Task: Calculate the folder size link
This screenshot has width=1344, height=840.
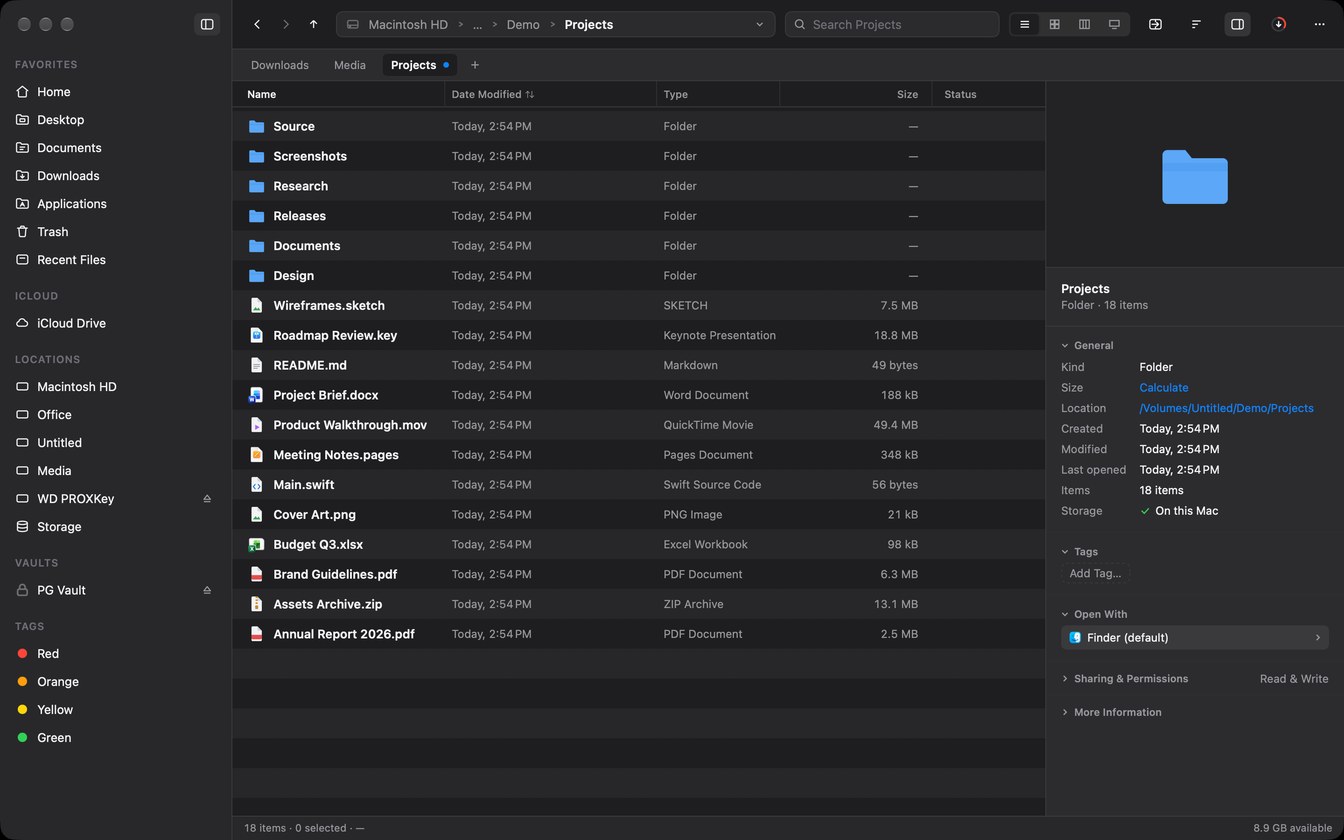Action: [x=1164, y=387]
